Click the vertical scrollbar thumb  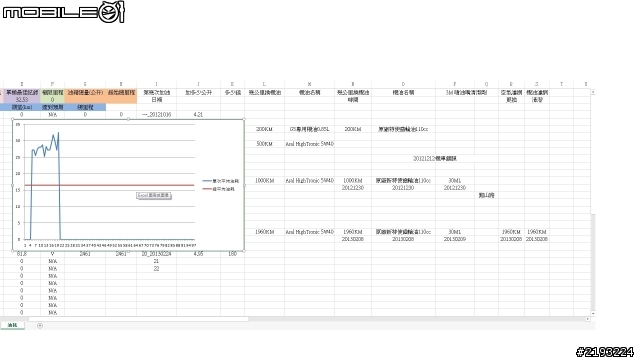point(593,261)
